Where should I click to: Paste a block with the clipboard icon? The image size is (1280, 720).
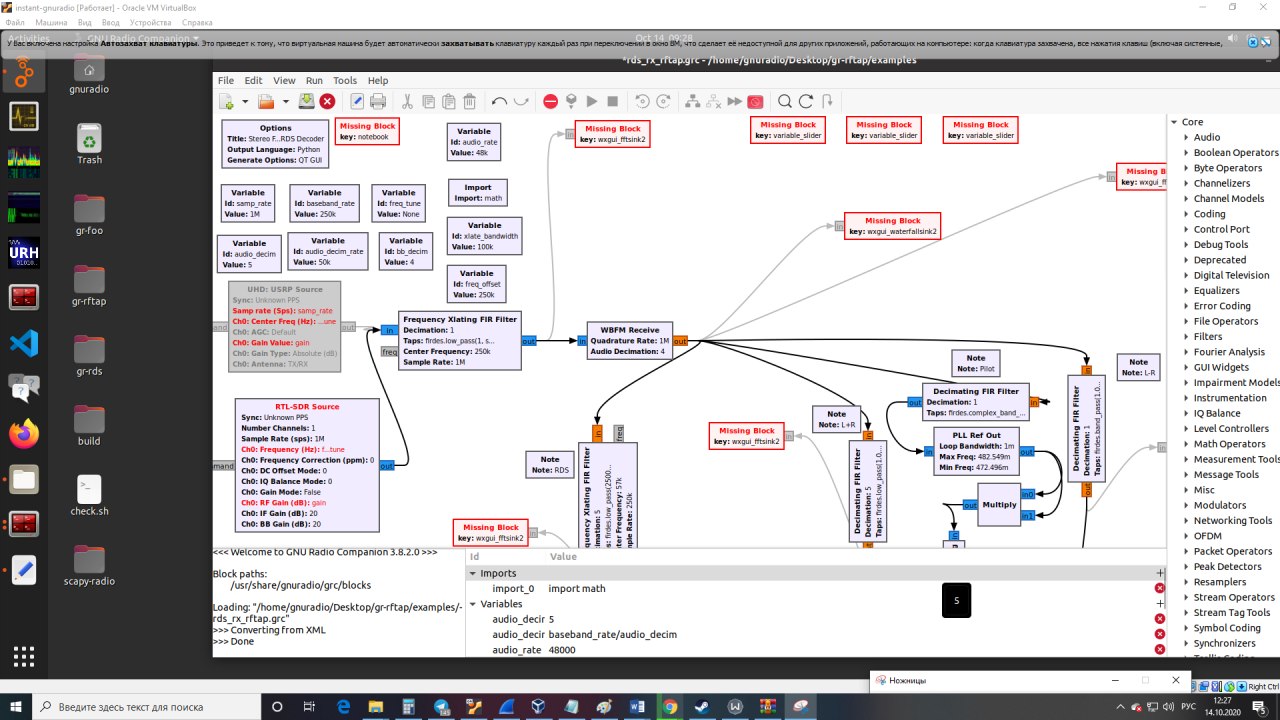[449, 101]
